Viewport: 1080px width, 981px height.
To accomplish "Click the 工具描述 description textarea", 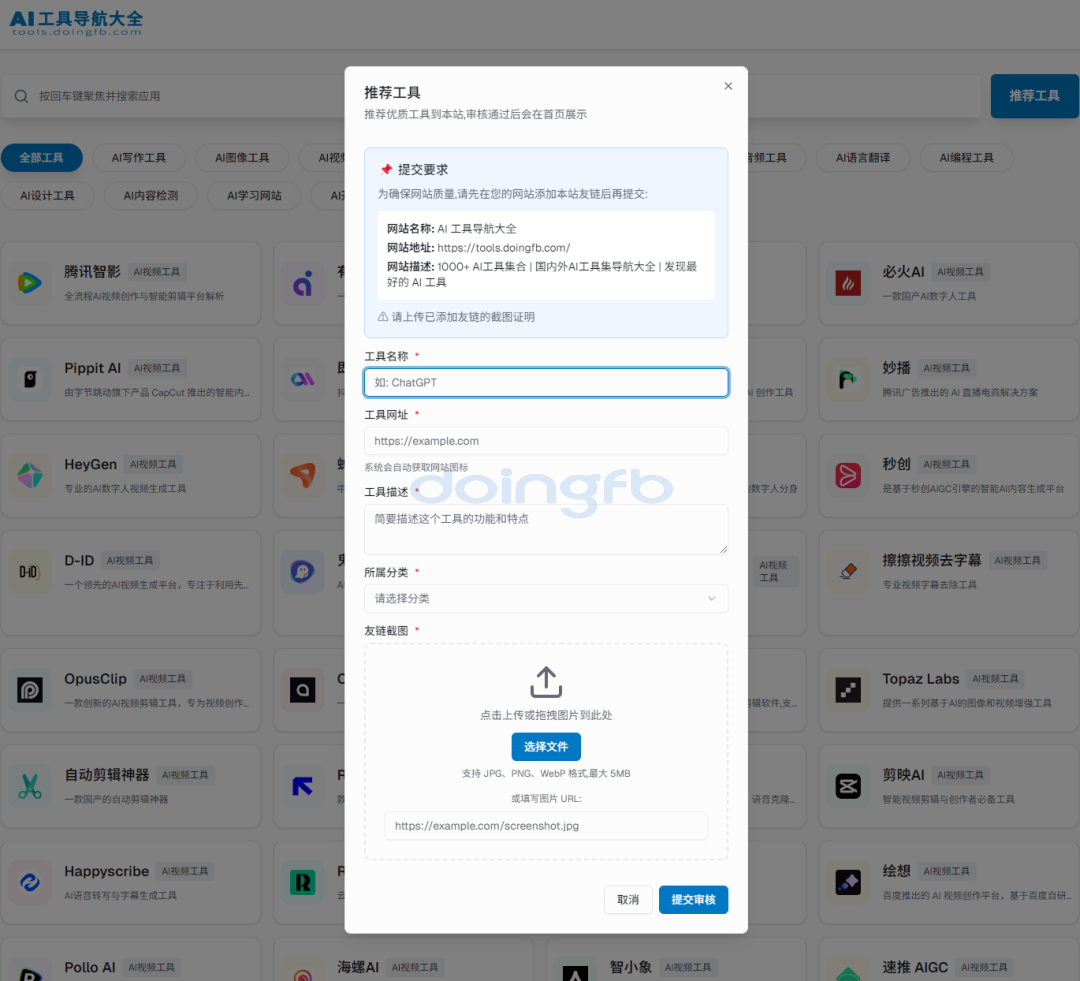I will (545, 529).
